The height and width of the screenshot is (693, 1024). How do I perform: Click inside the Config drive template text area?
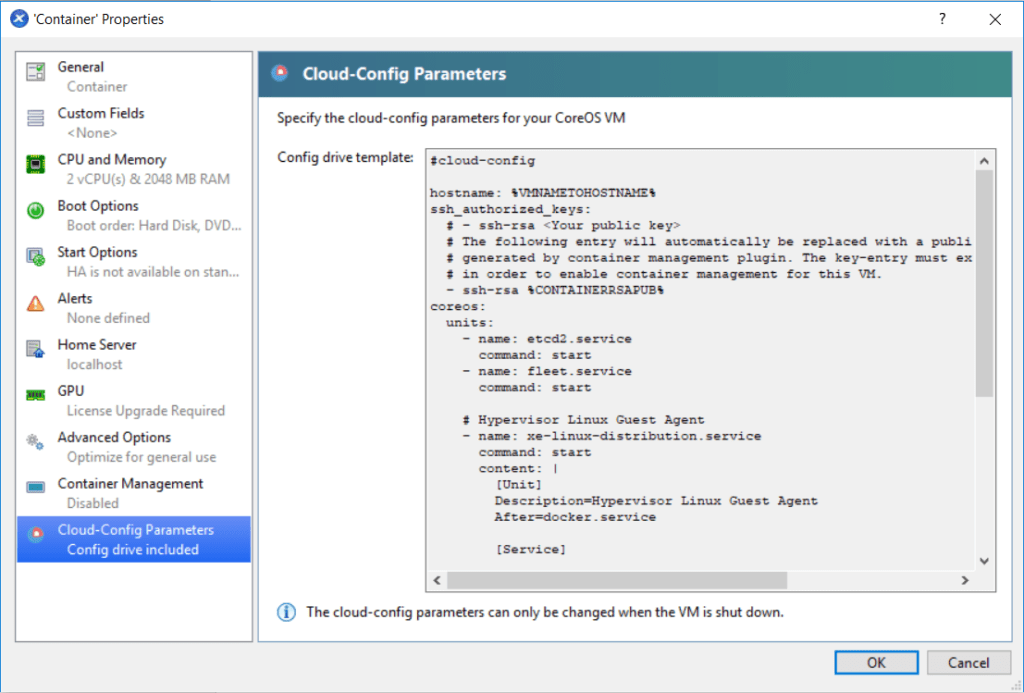[700, 360]
